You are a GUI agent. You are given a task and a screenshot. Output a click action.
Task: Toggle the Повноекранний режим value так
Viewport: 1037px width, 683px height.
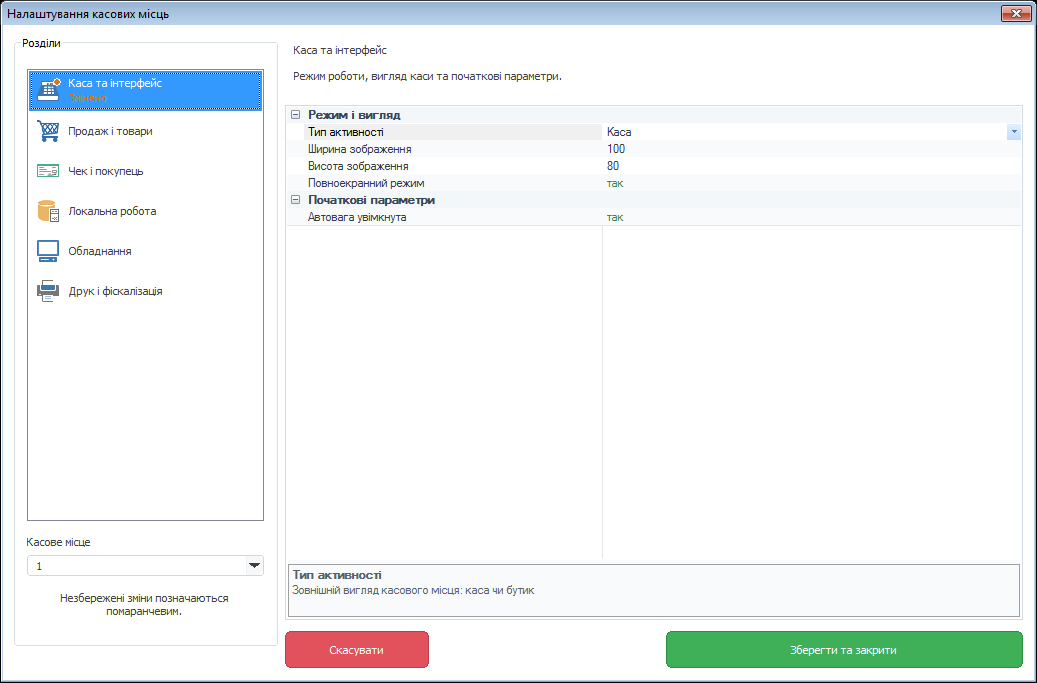615,183
